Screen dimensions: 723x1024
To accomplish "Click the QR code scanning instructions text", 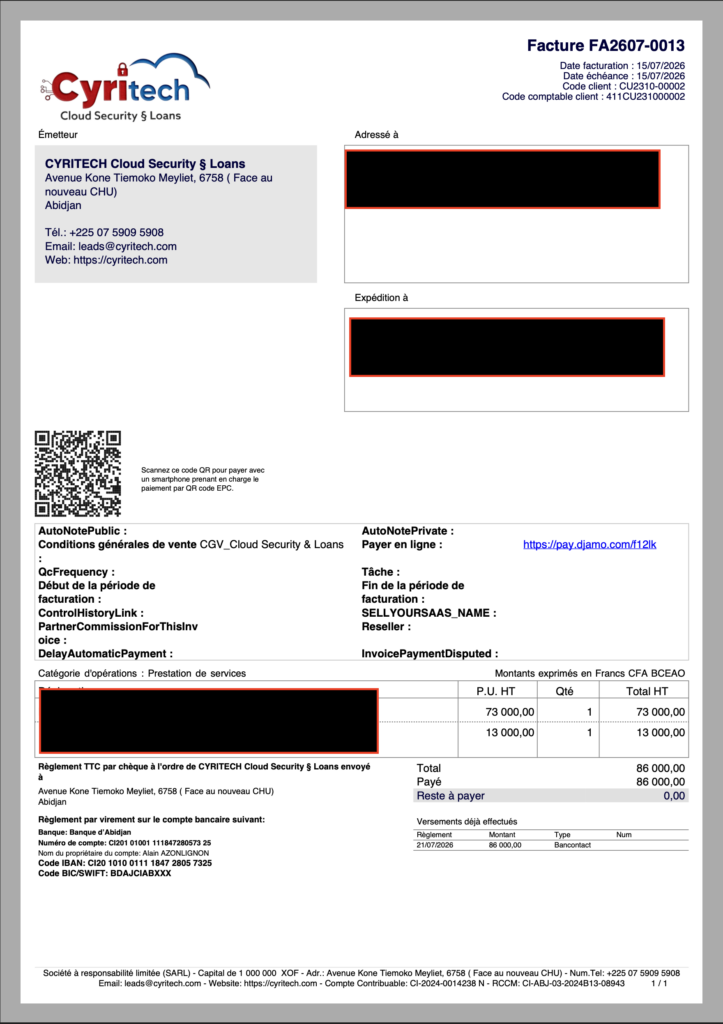I will click(x=203, y=479).
